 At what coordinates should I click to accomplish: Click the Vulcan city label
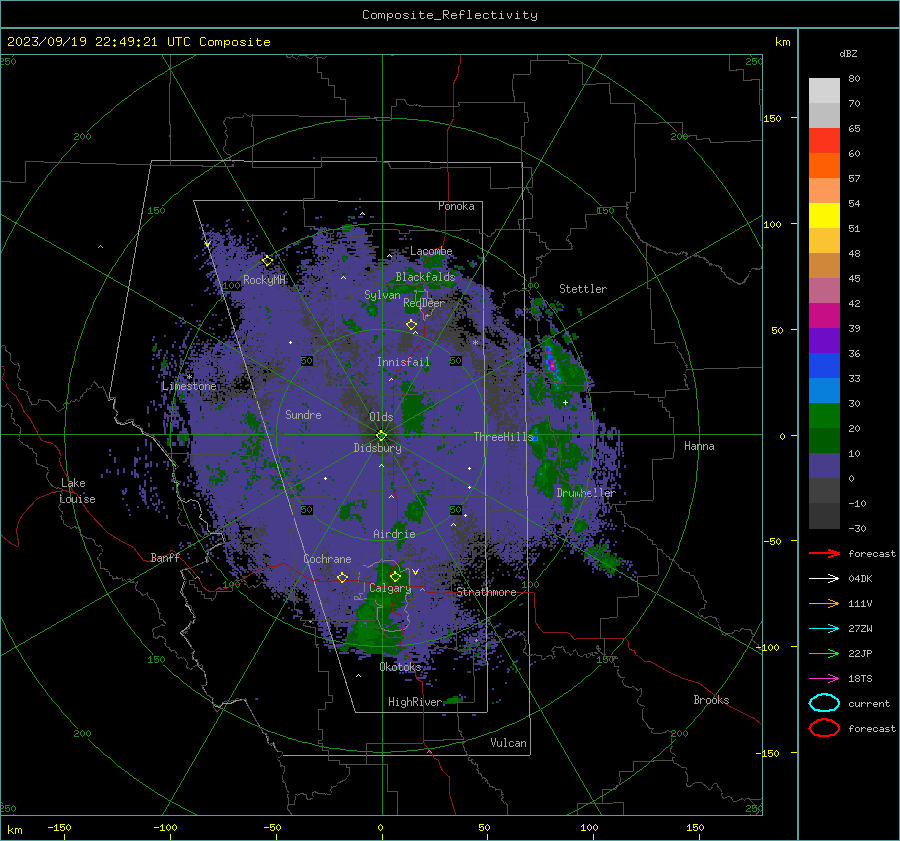tap(508, 743)
